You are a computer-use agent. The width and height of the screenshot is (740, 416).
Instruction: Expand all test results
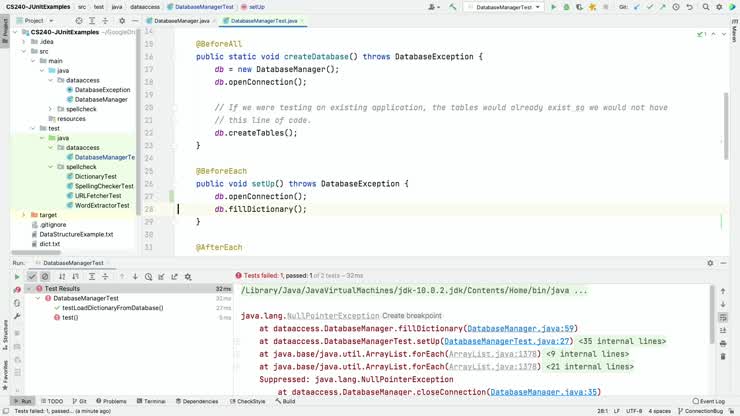click(x=92, y=277)
